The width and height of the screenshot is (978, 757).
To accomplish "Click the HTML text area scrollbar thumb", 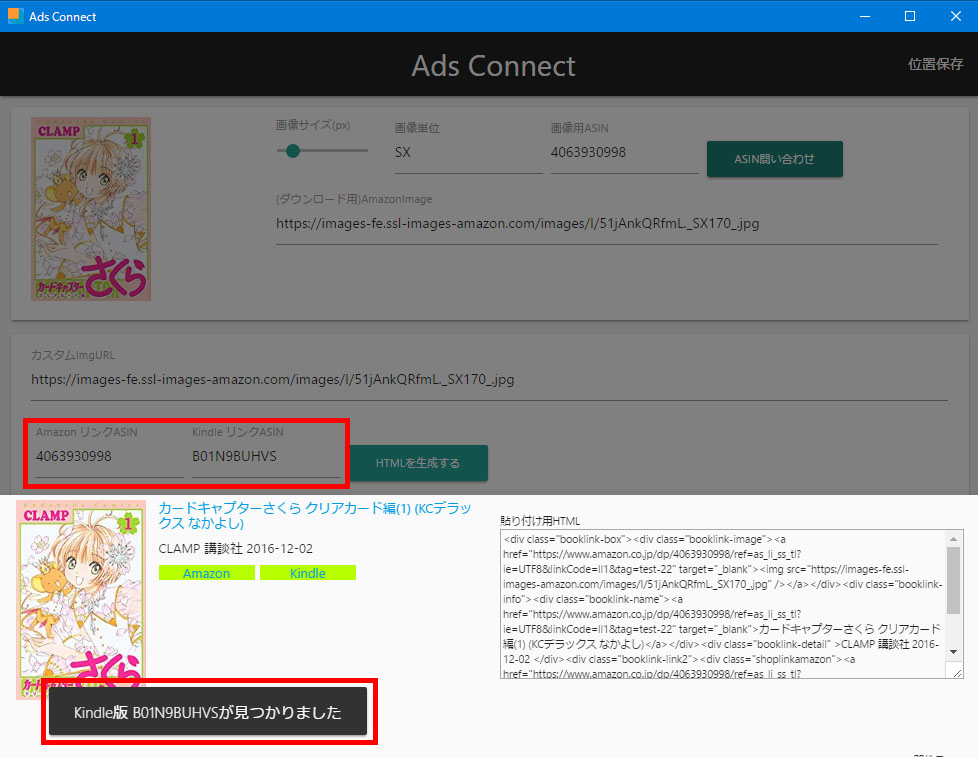I will coord(954,581).
